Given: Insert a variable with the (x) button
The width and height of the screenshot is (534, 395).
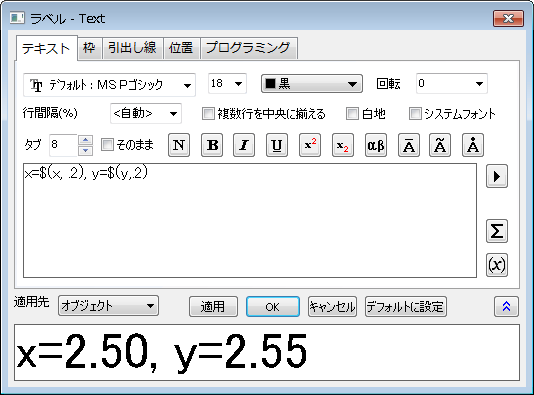Looking at the screenshot, I should point(497,265).
